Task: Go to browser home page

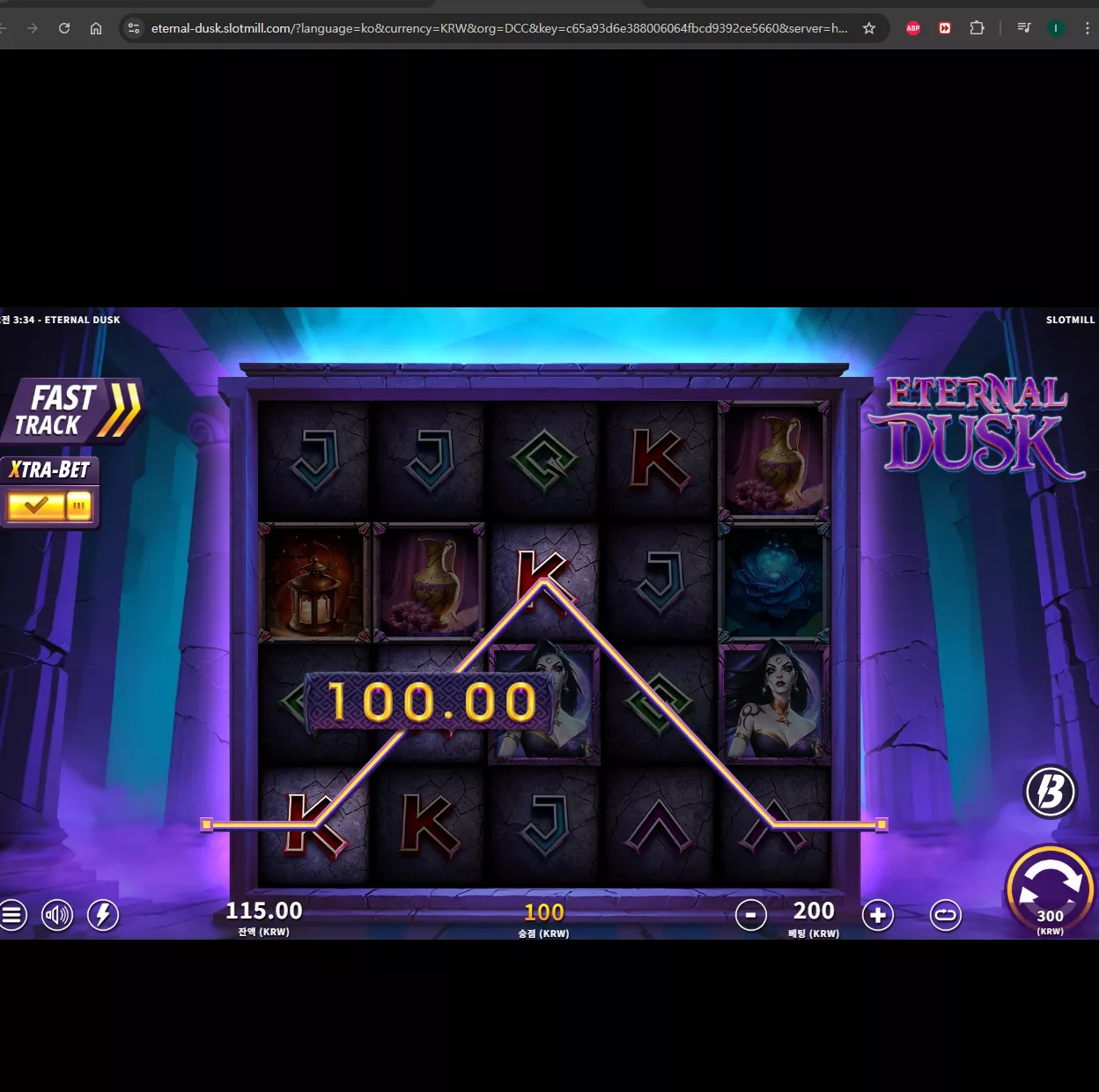Action: pos(96,28)
